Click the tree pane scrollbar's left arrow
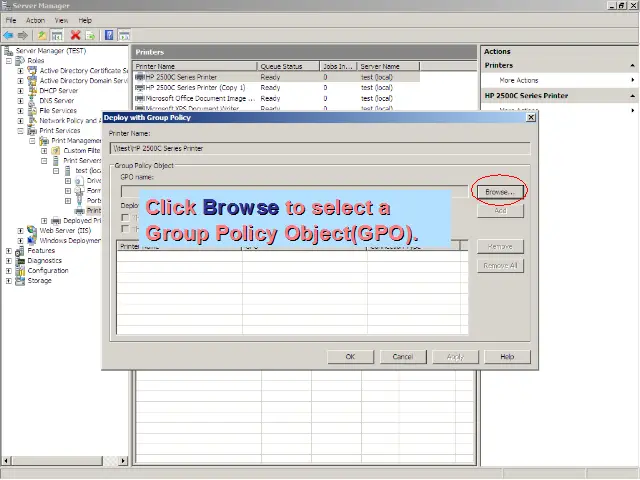 coord(6,461)
